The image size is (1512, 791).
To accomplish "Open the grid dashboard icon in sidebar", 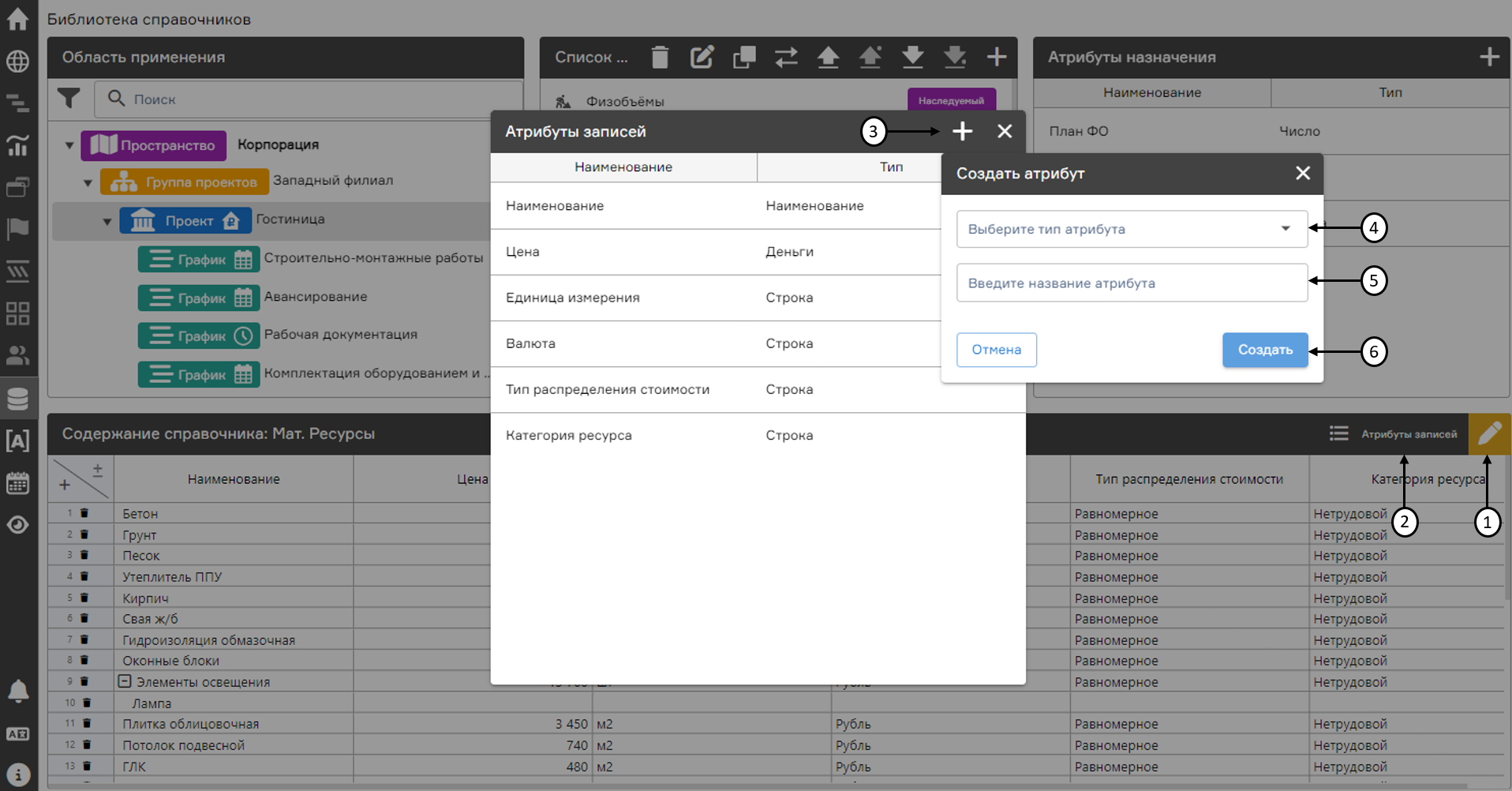I will click(x=17, y=314).
